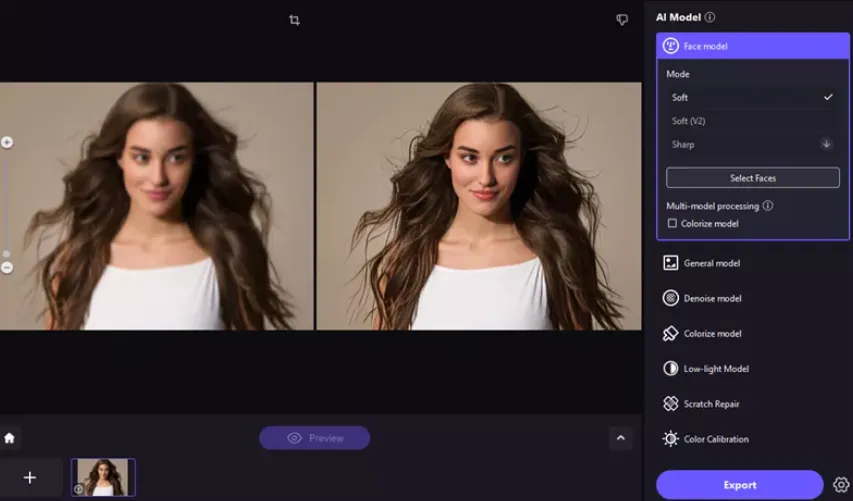Go to home screen icon
853x501 pixels.
(10, 438)
